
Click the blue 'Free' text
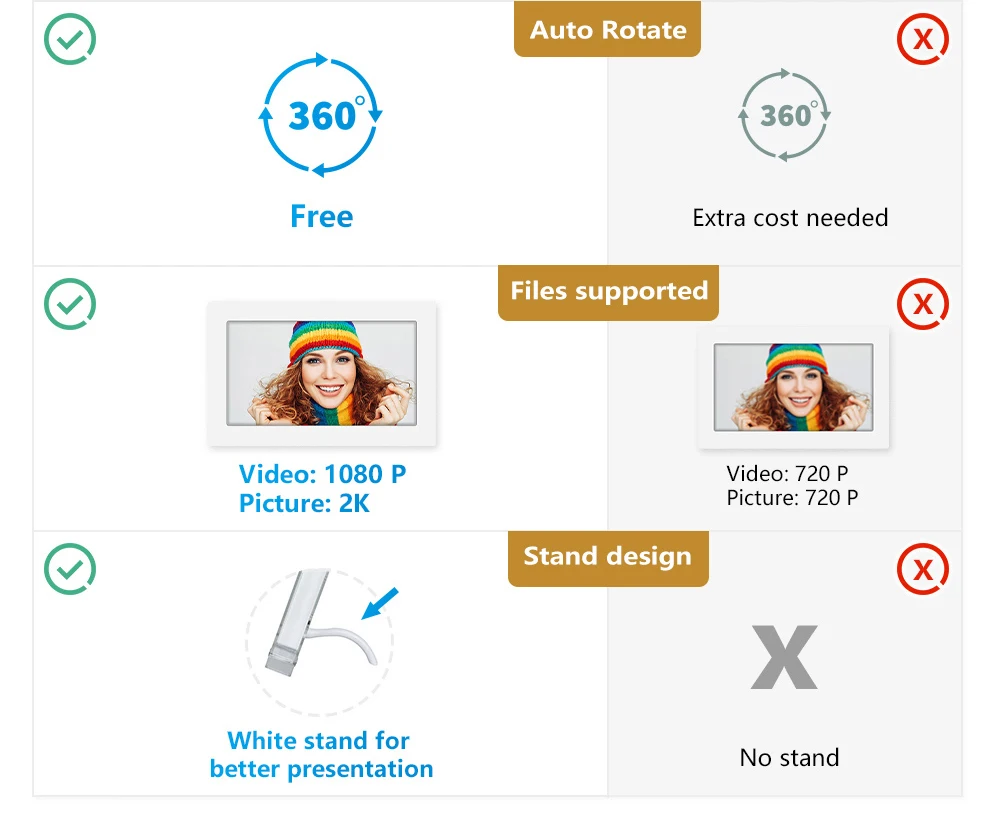(321, 216)
